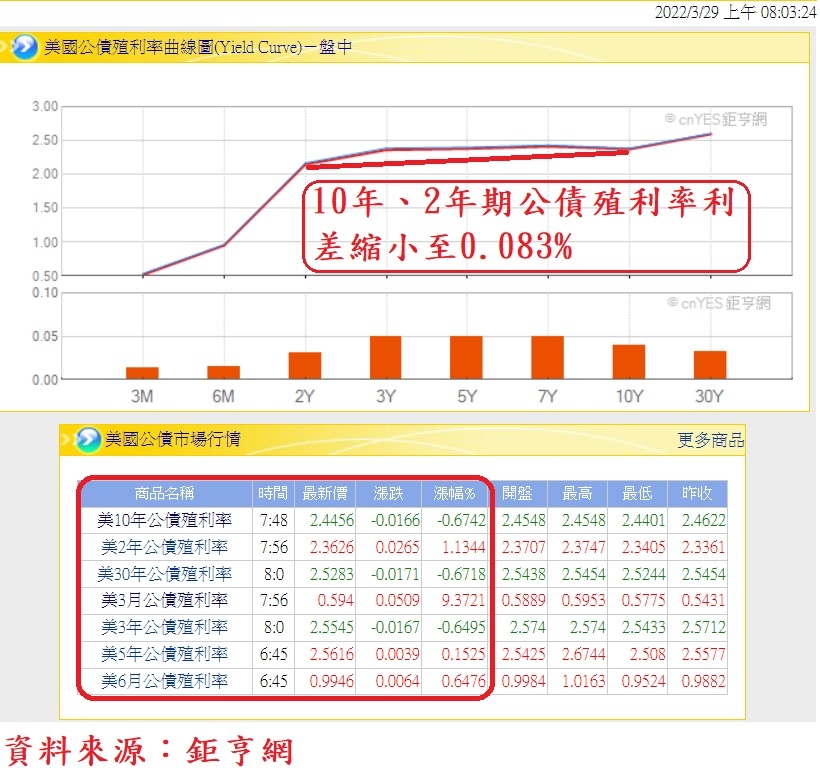Open the 美6月公債殖利率 link
The width and height of the screenshot is (820, 779).
point(164,681)
